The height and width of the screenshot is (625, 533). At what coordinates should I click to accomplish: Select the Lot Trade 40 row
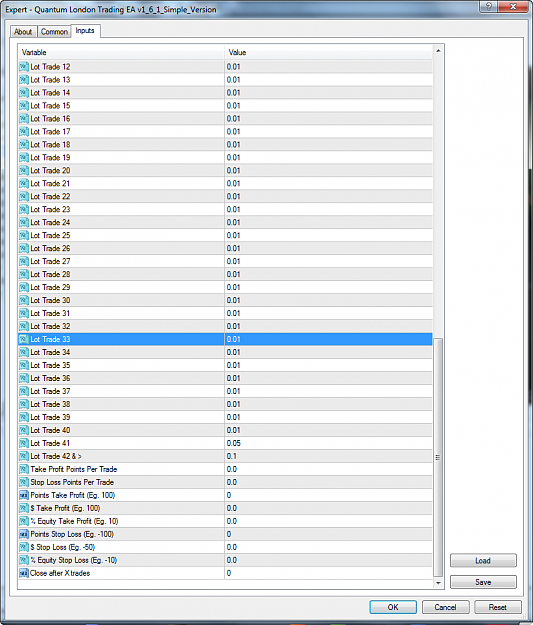tap(225, 430)
